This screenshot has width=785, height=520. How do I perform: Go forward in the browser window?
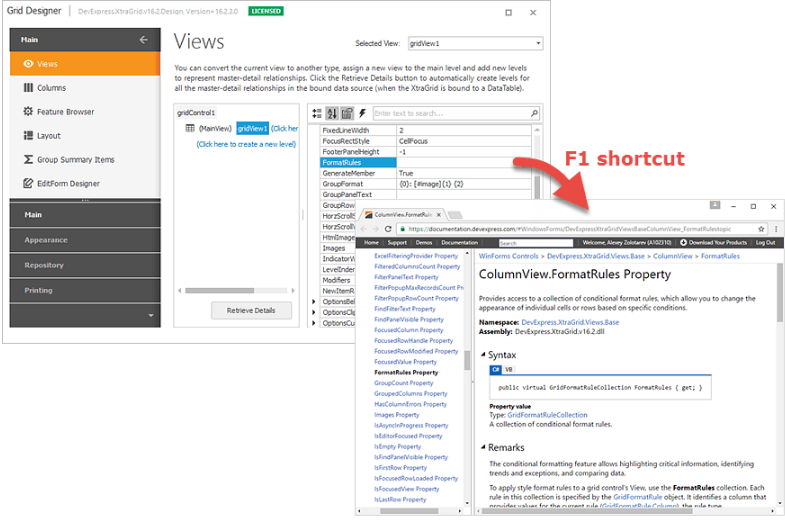(375, 229)
